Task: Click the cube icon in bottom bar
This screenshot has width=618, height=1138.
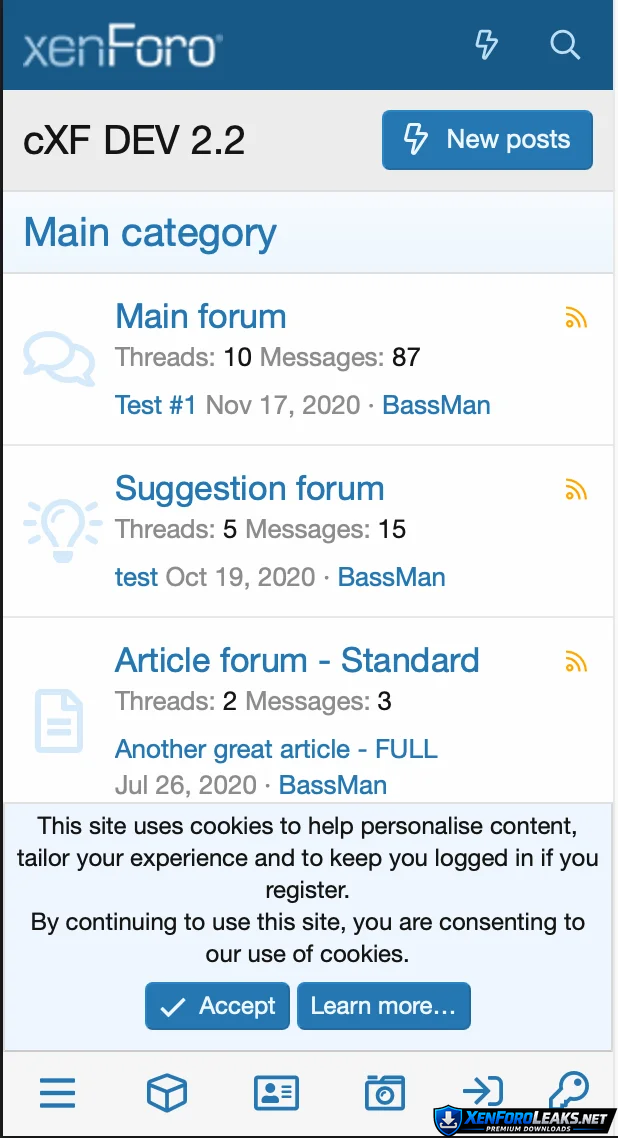Action: (167, 1093)
